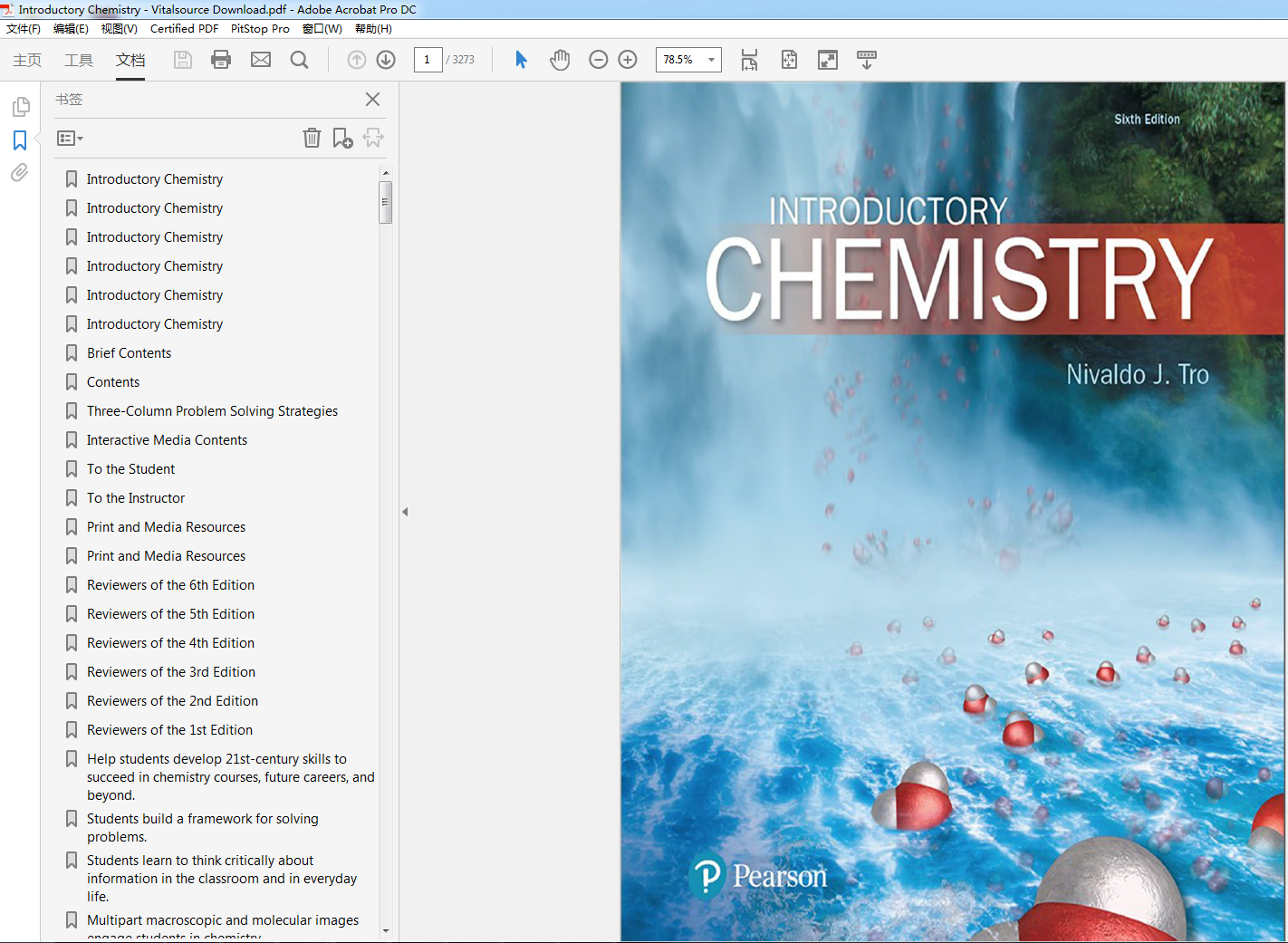
Task: Send file by email envelope icon
Action: (x=261, y=60)
